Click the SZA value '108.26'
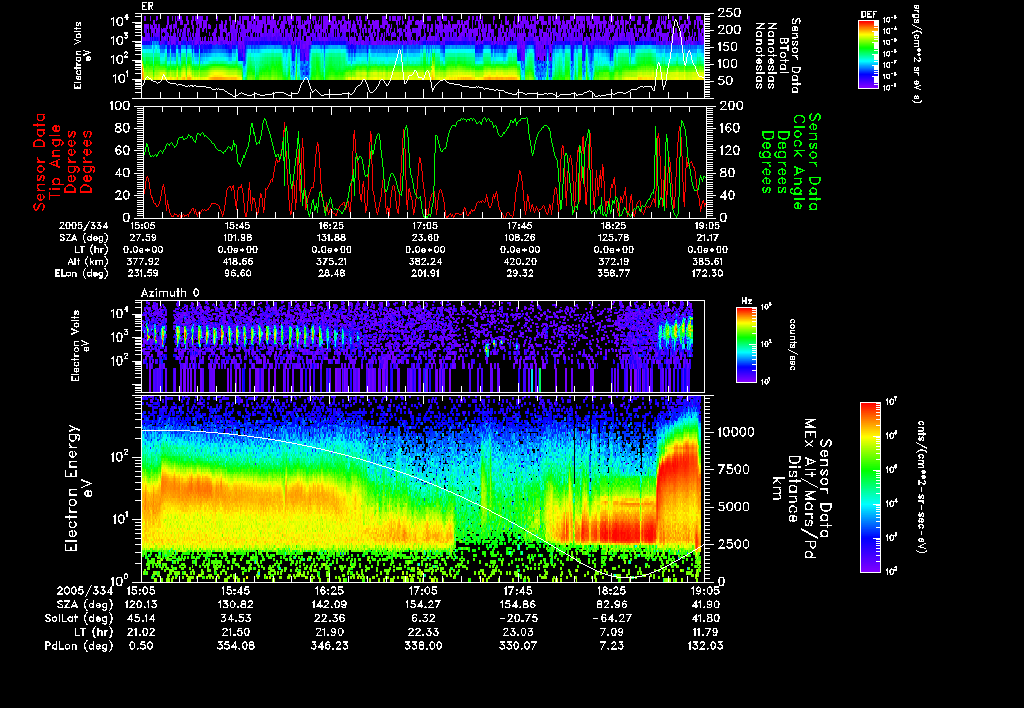The height and width of the screenshot is (708, 1024). [520, 238]
